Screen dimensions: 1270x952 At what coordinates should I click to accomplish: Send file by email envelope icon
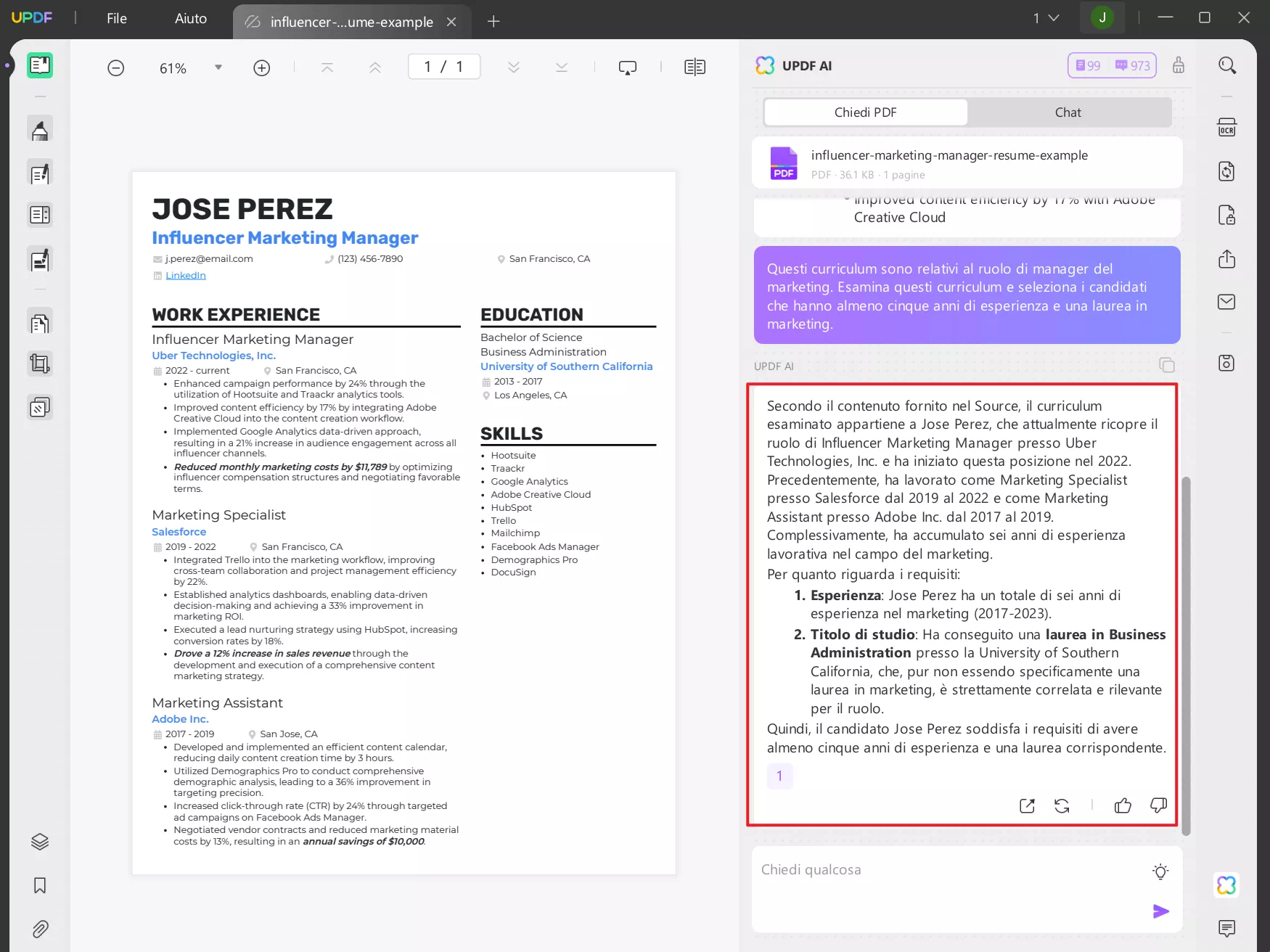click(1227, 302)
